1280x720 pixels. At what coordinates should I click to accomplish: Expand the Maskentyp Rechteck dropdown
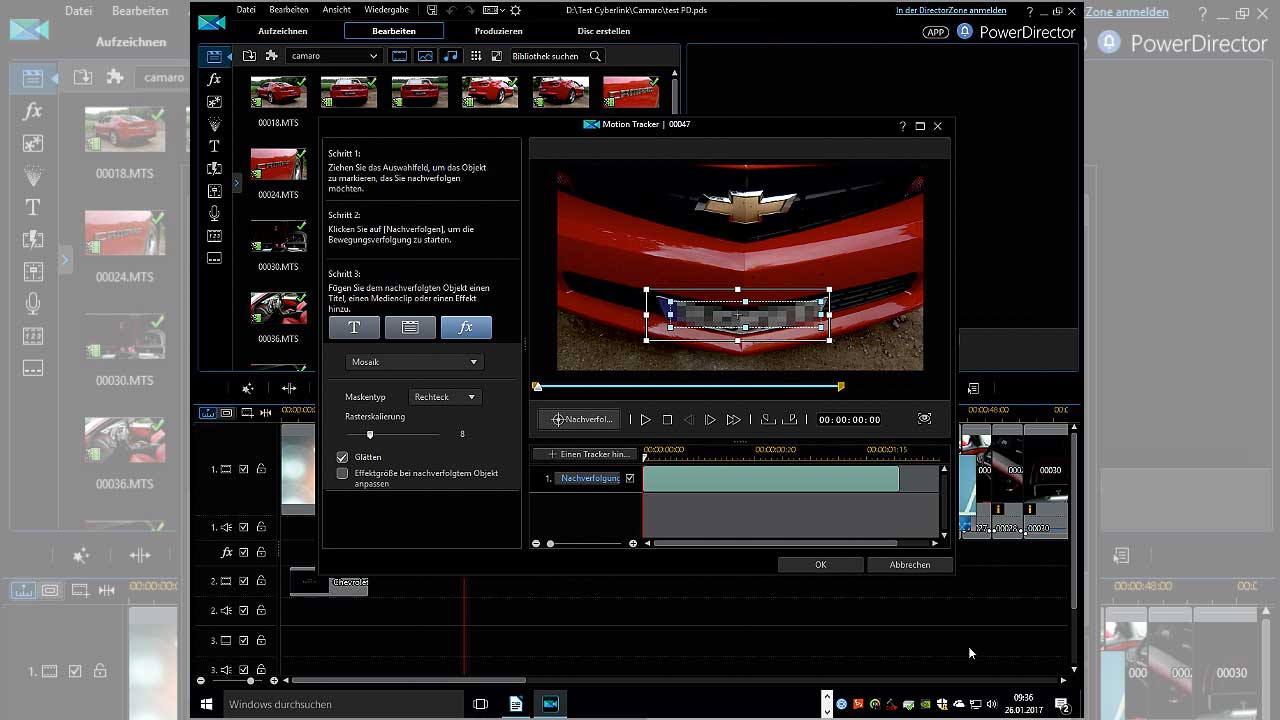click(x=445, y=397)
